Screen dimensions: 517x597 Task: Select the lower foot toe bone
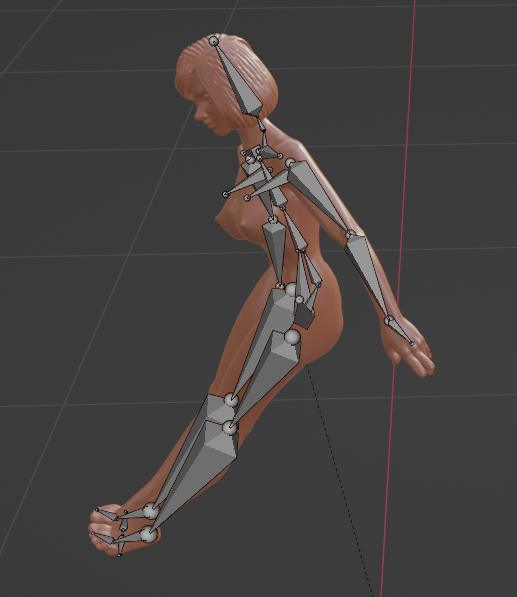[x=103, y=538]
